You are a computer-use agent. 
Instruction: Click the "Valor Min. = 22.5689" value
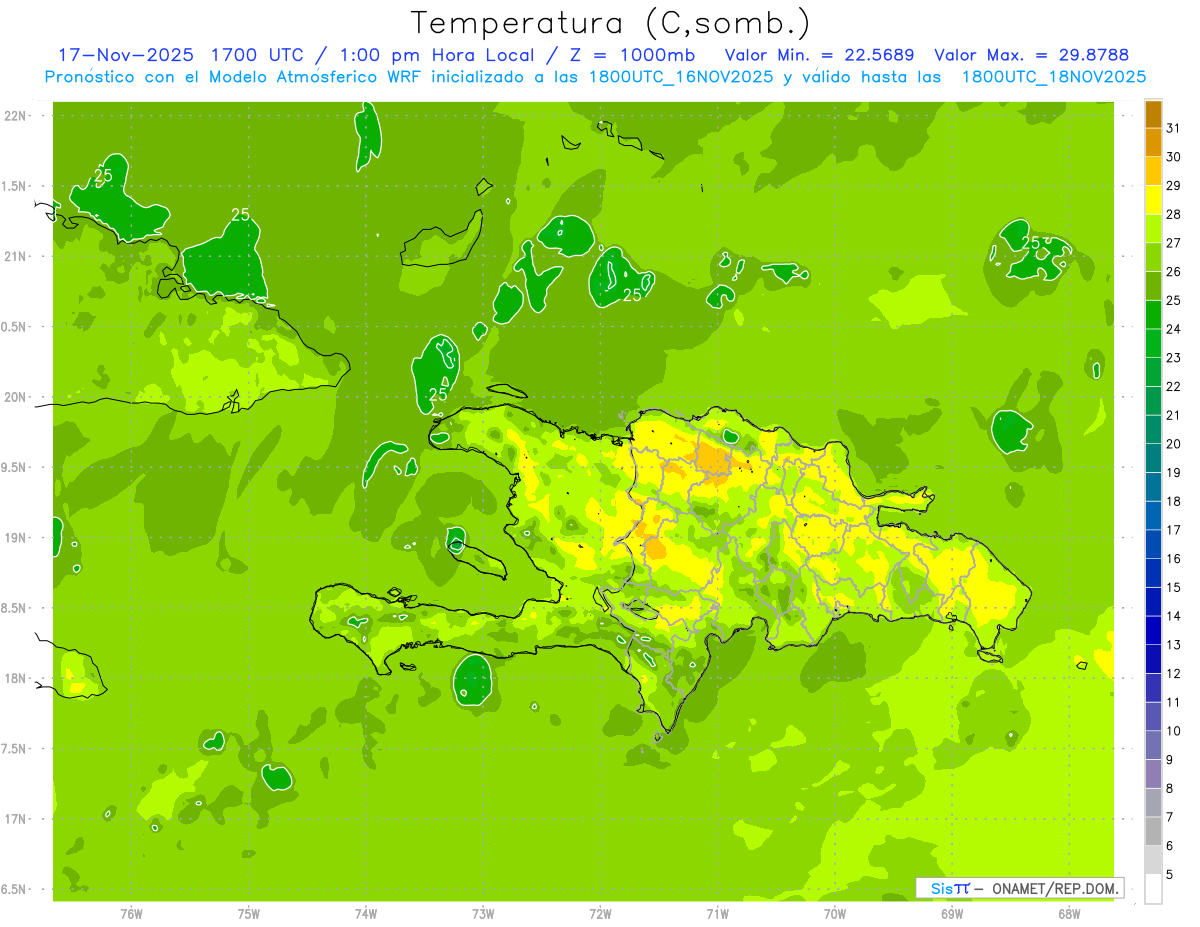click(x=819, y=55)
